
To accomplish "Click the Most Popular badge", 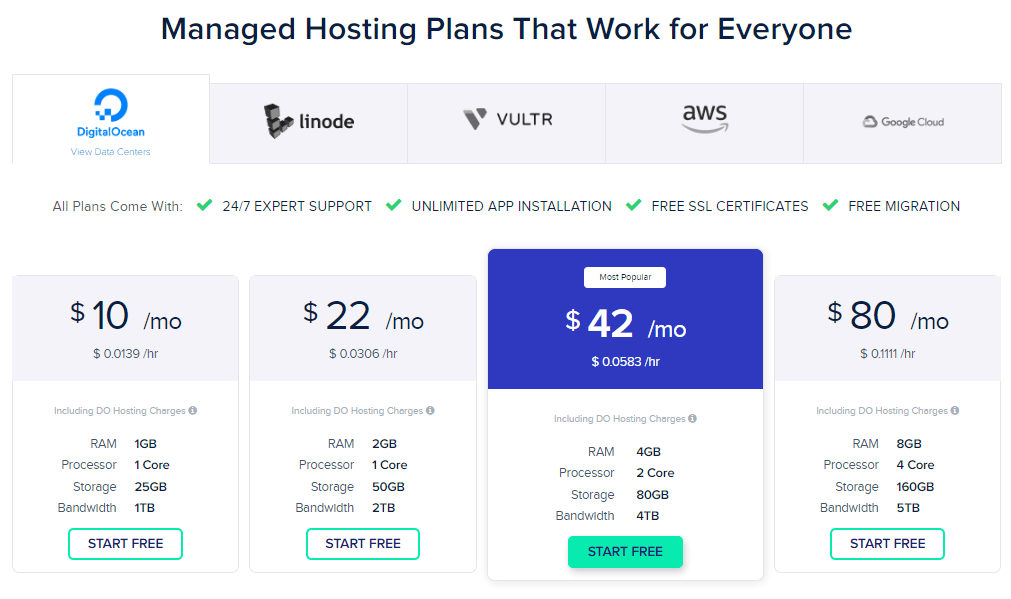I will tap(625, 277).
